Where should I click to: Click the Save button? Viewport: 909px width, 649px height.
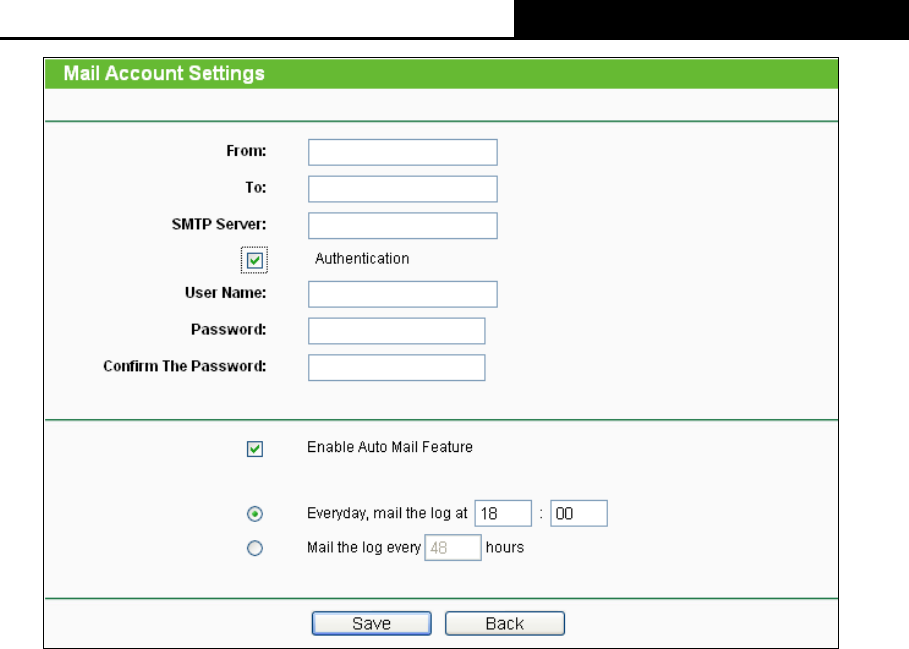pyautogui.click(x=372, y=624)
